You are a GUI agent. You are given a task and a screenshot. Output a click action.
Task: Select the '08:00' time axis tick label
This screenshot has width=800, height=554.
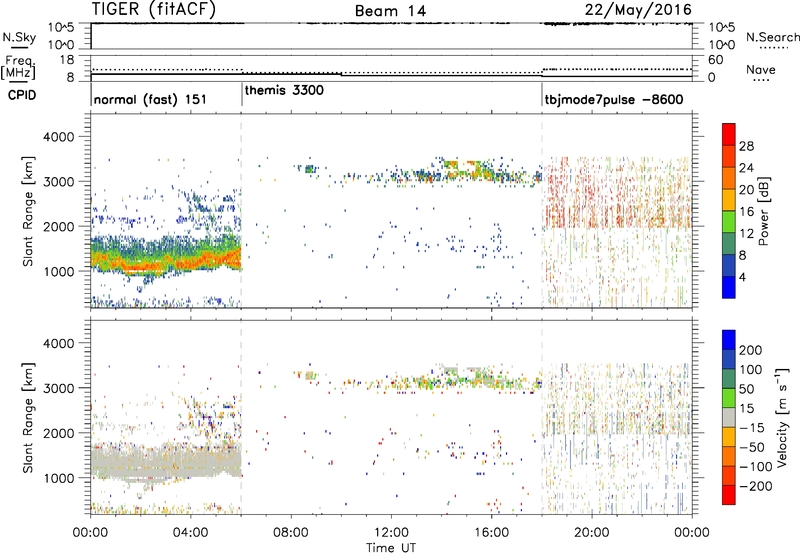[291, 533]
